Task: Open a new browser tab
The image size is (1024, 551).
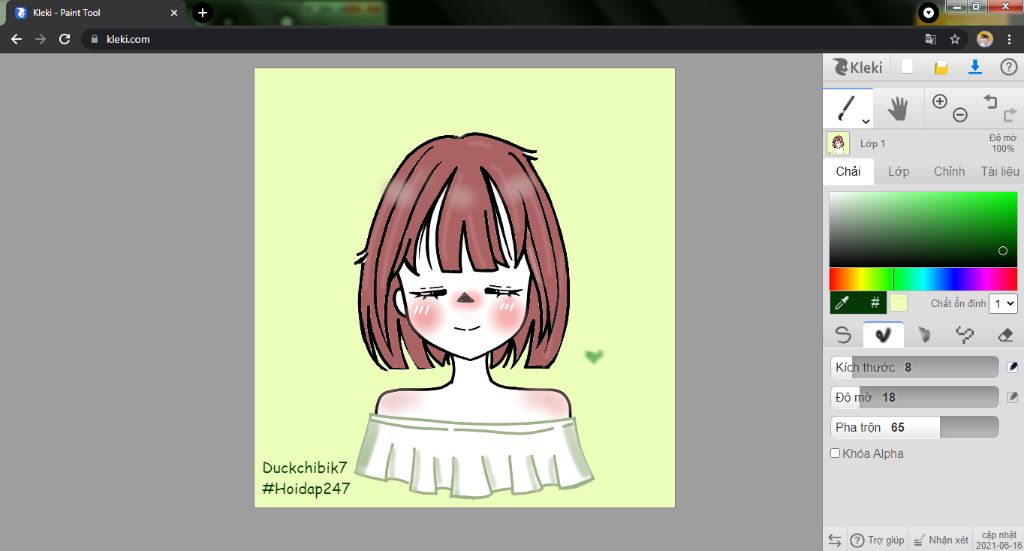Action: [x=202, y=12]
